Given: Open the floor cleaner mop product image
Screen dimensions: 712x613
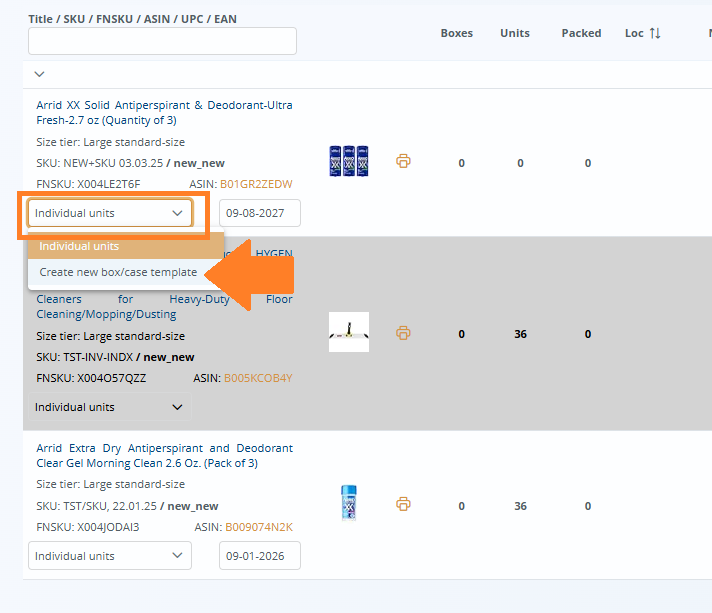Looking at the screenshot, I should [348, 332].
